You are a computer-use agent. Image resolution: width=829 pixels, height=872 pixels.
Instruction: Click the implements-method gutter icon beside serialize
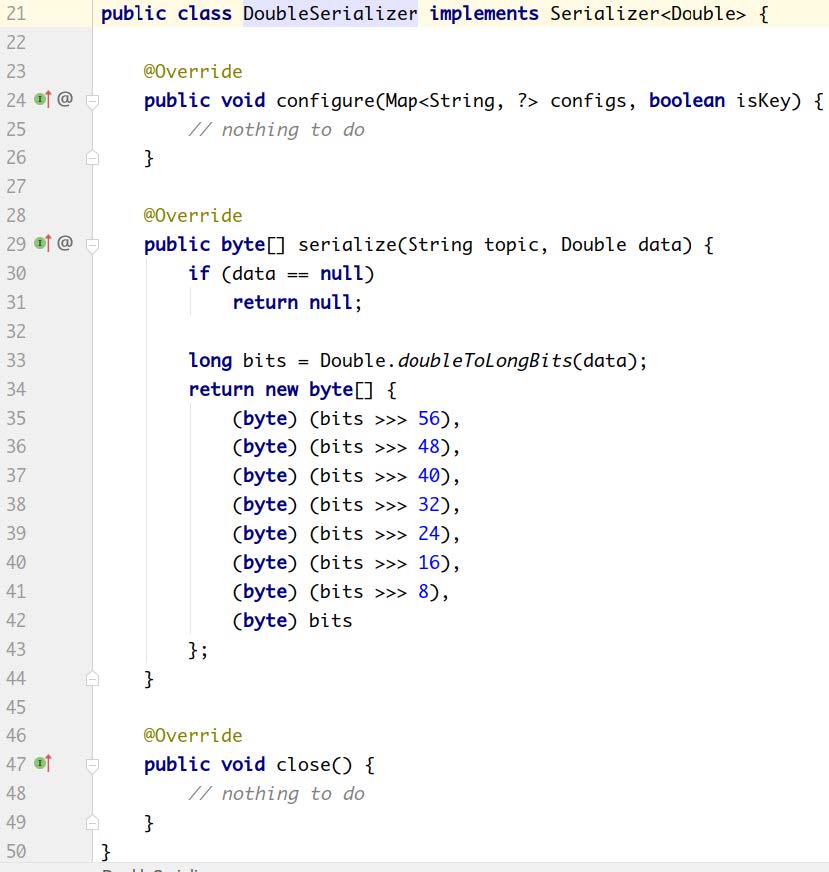coord(42,244)
